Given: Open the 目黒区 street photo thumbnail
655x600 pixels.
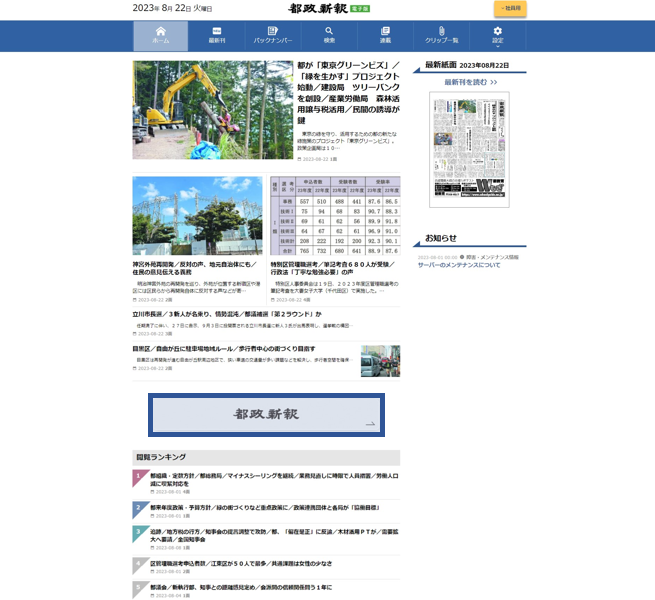Looking at the screenshot, I should coord(380,360).
